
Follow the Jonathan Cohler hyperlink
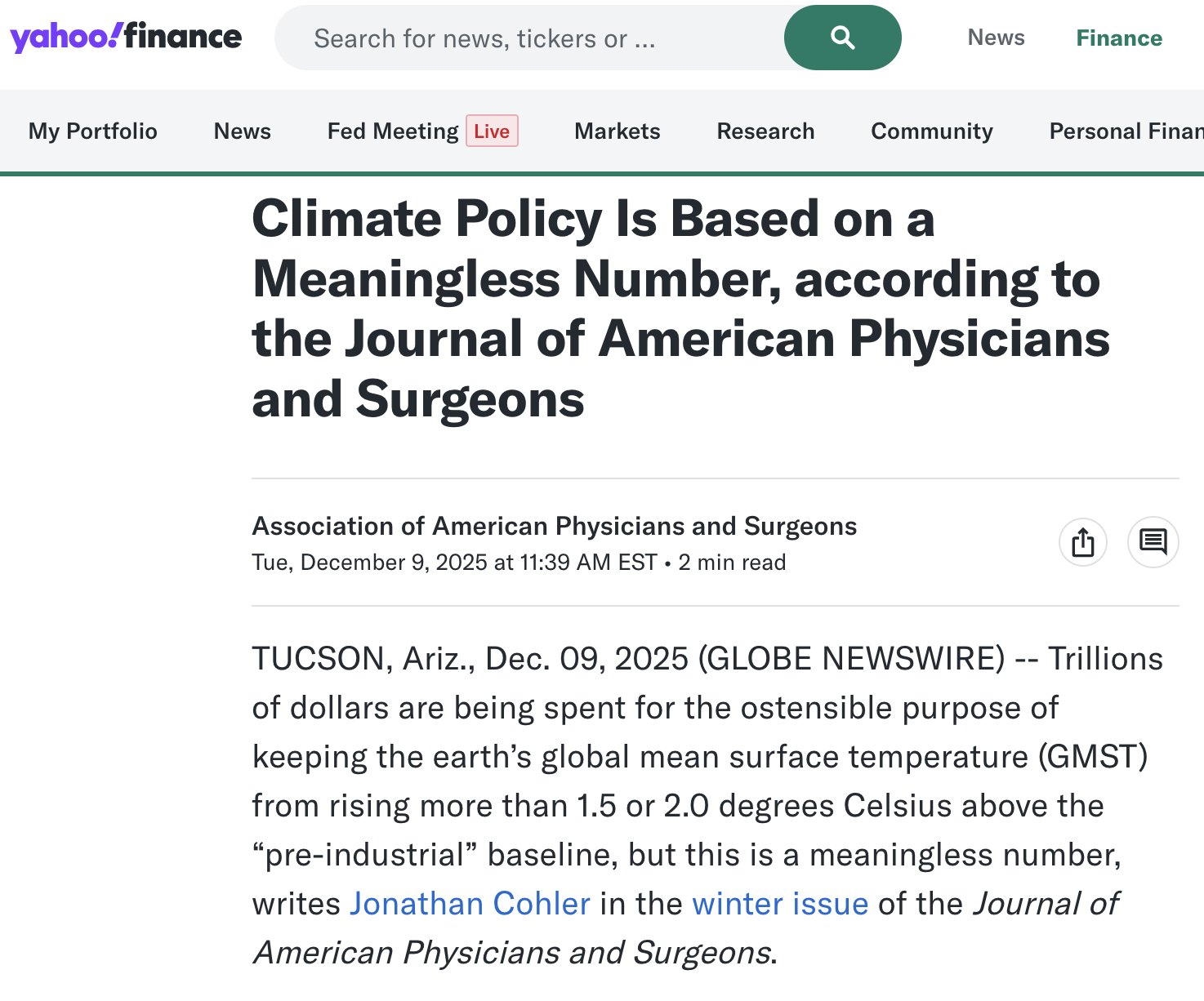pos(470,904)
